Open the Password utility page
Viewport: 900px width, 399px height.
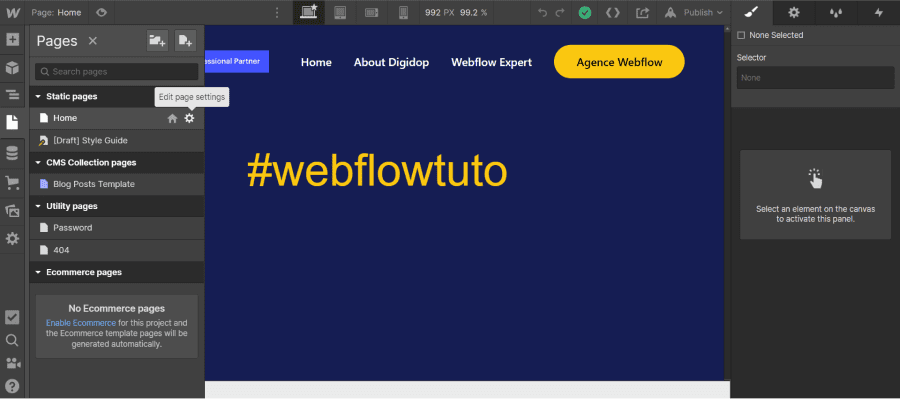[117, 228]
